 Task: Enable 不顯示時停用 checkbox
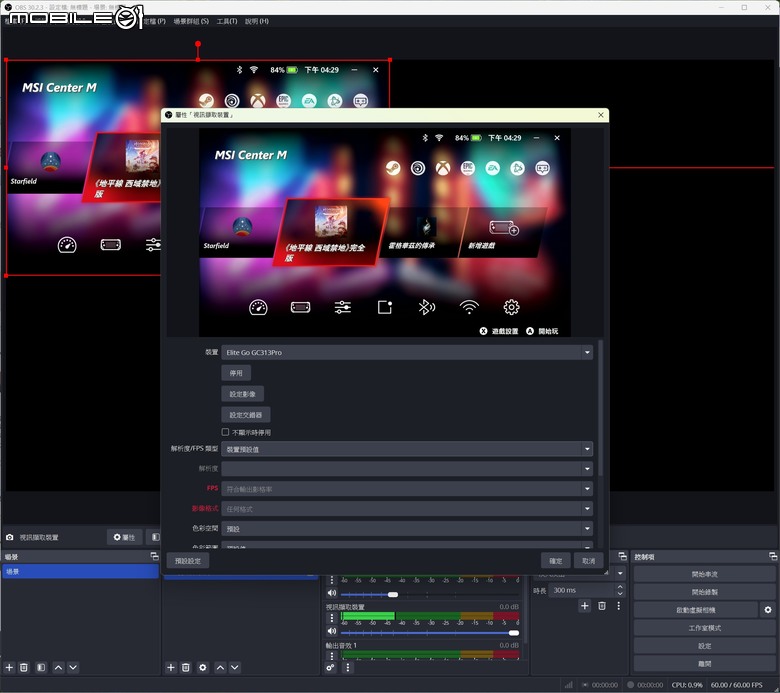[x=225, y=432]
